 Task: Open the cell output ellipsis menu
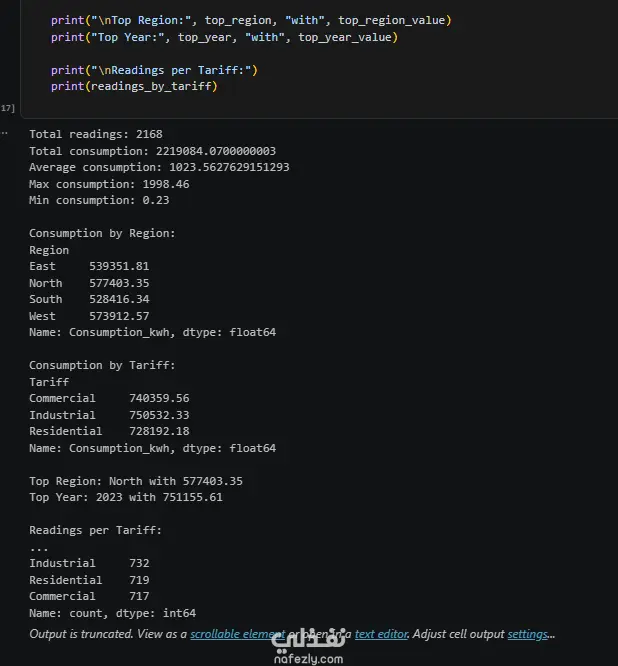pyautogui.click(x=4, y=133)
